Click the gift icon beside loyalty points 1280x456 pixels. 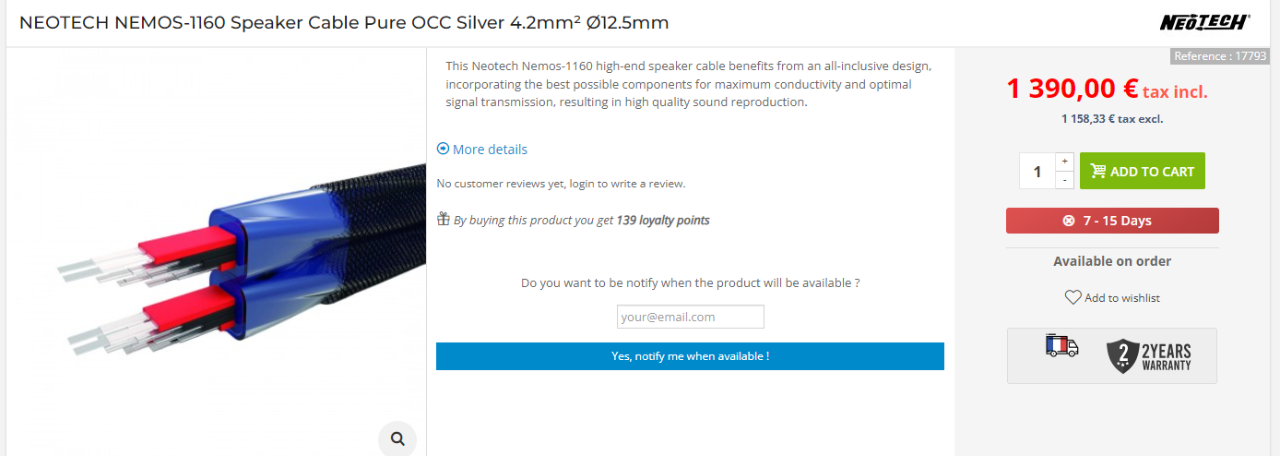tap(443, 219)
